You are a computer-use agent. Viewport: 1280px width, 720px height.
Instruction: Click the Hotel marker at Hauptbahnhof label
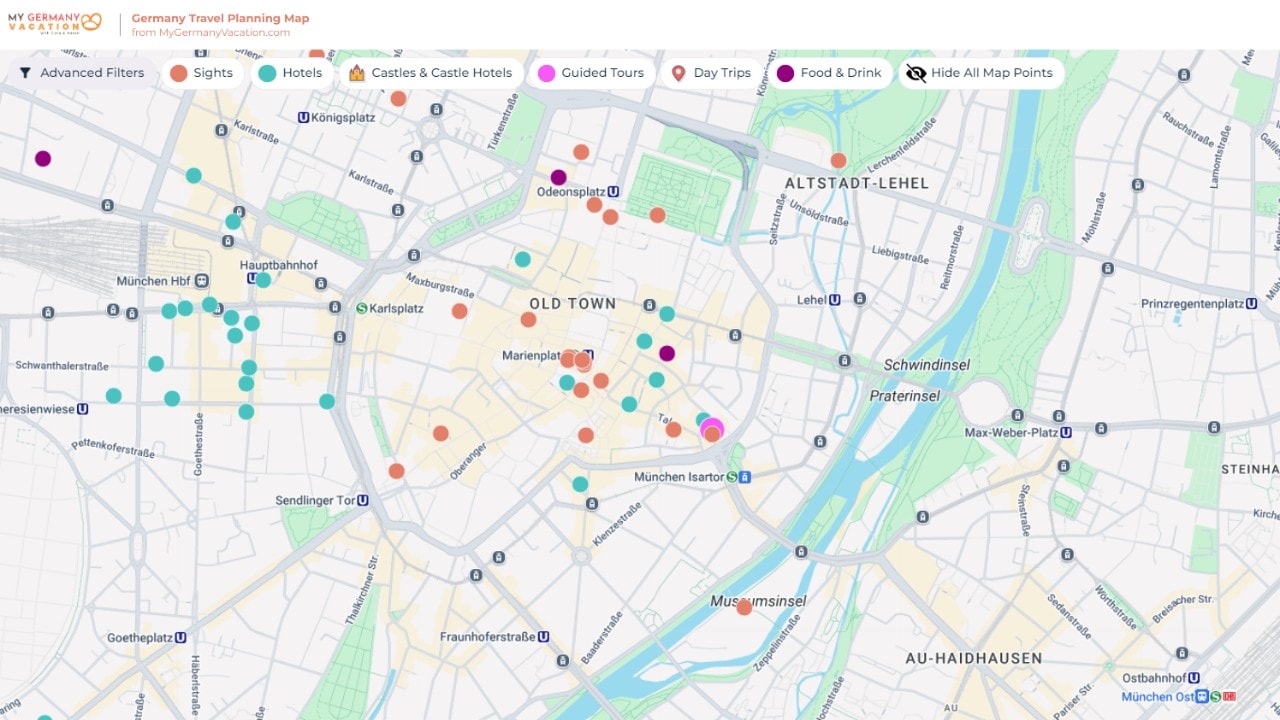point(263,280)
